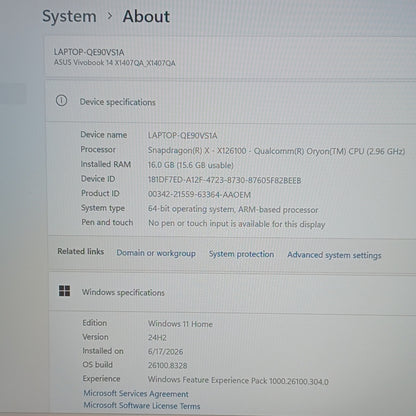Click the No pen or touch input text

237,224
